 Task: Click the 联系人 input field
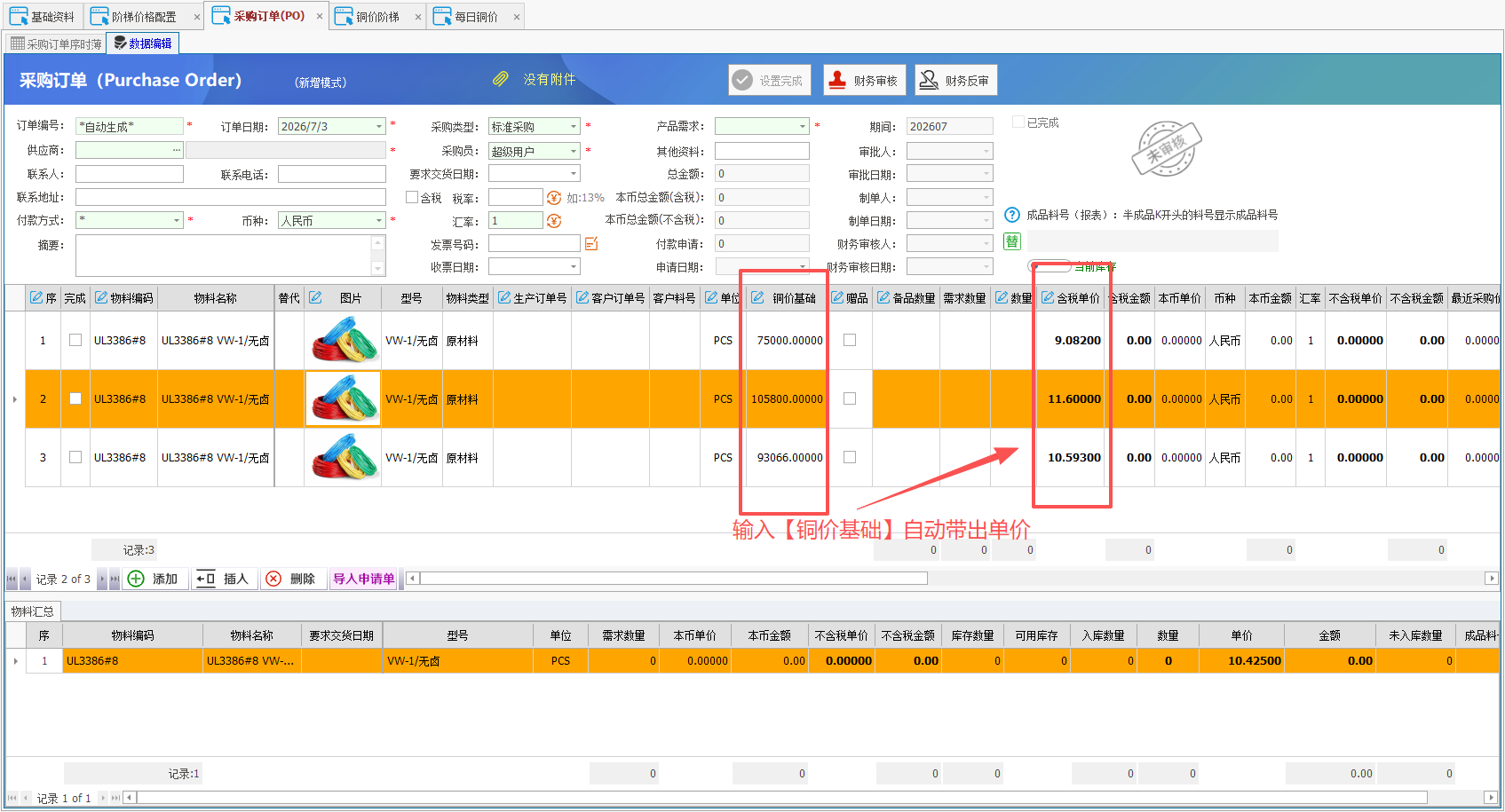point(130,174)
